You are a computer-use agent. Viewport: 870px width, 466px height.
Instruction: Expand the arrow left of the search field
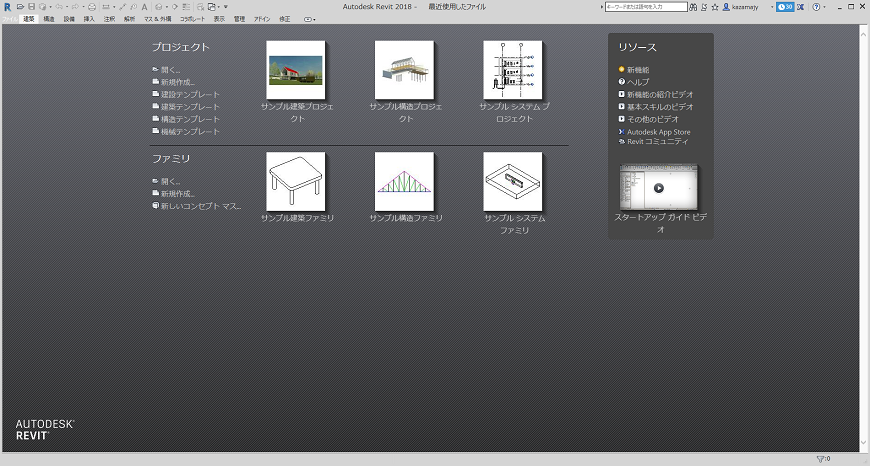[602, 7]
